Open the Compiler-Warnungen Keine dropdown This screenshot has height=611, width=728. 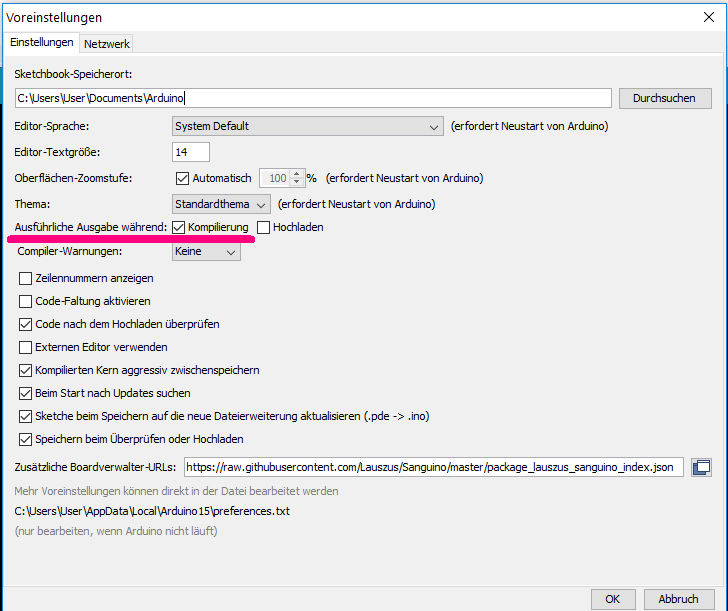(206, 252)
